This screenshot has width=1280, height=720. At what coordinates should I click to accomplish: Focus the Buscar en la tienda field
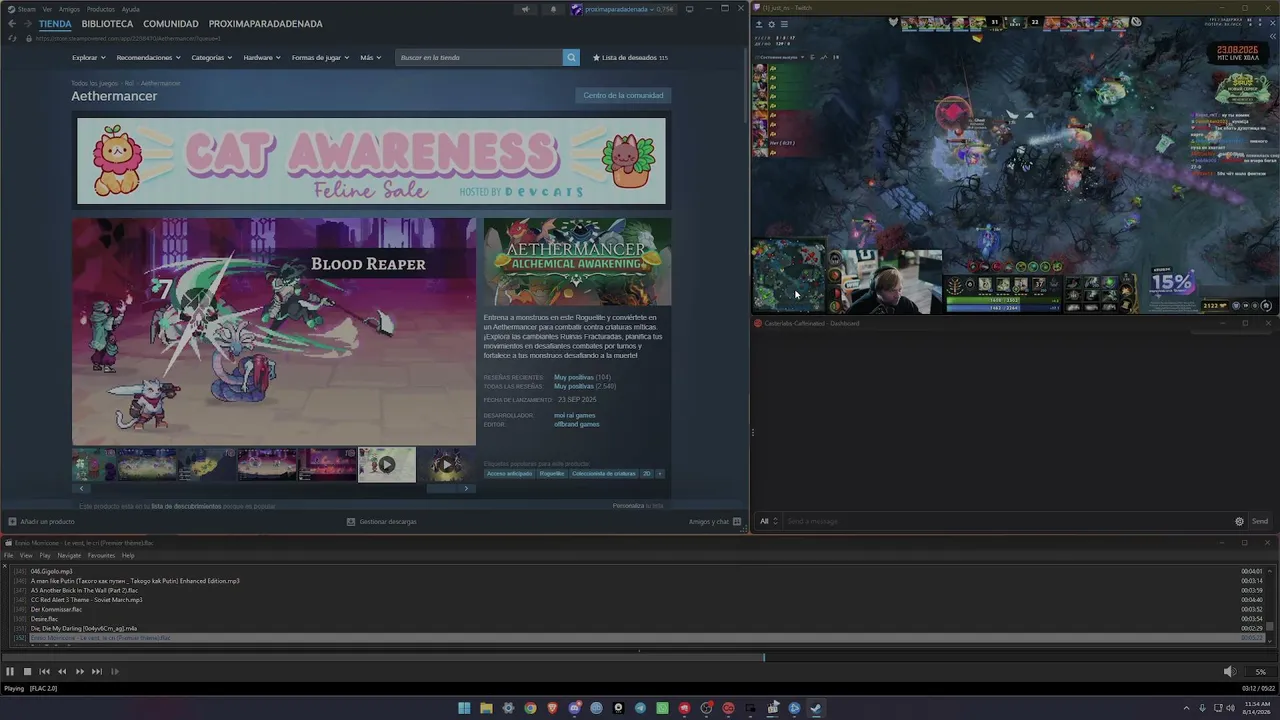(x=479, y=57)
